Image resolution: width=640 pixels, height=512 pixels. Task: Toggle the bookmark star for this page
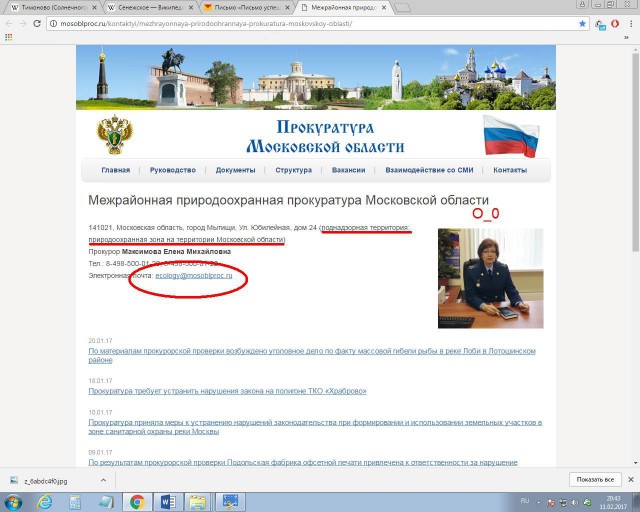(582, 24)
